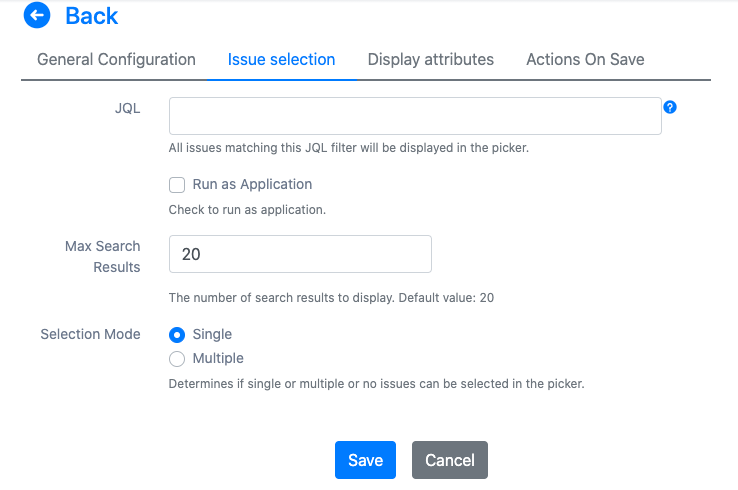Image resolution: width=738 pixels, height=490 pixels.
Task: Click the 'All issues matching this JQL filter' hint
Action: [x=349, y=148]
